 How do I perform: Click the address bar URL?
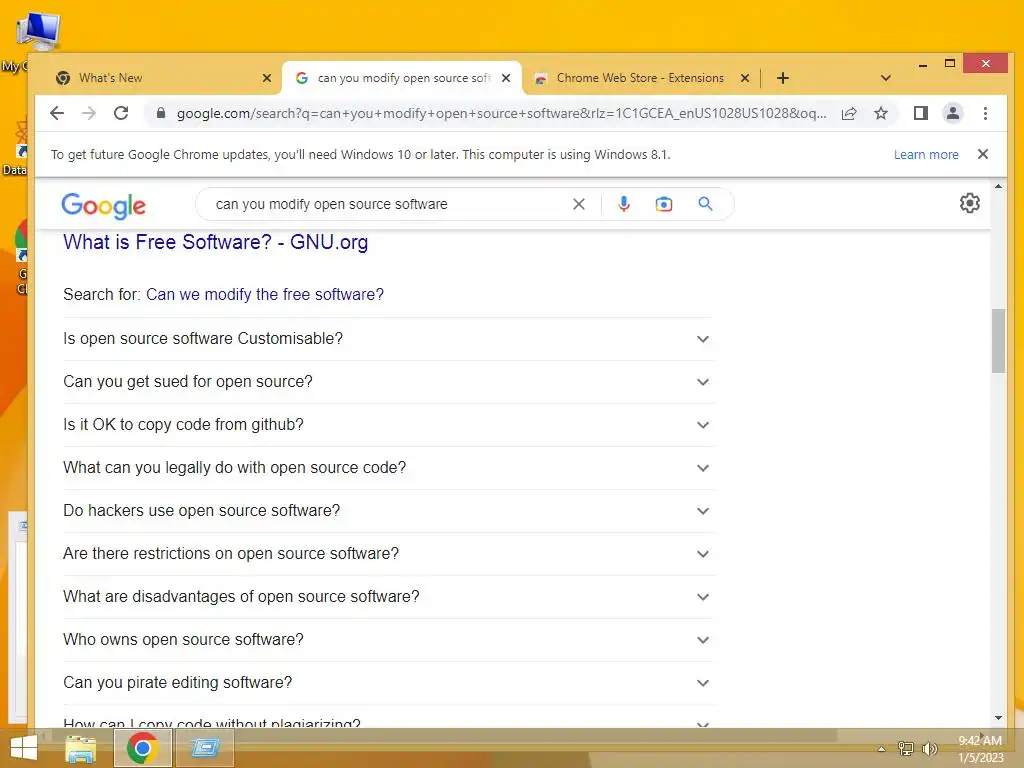point(501,114)
